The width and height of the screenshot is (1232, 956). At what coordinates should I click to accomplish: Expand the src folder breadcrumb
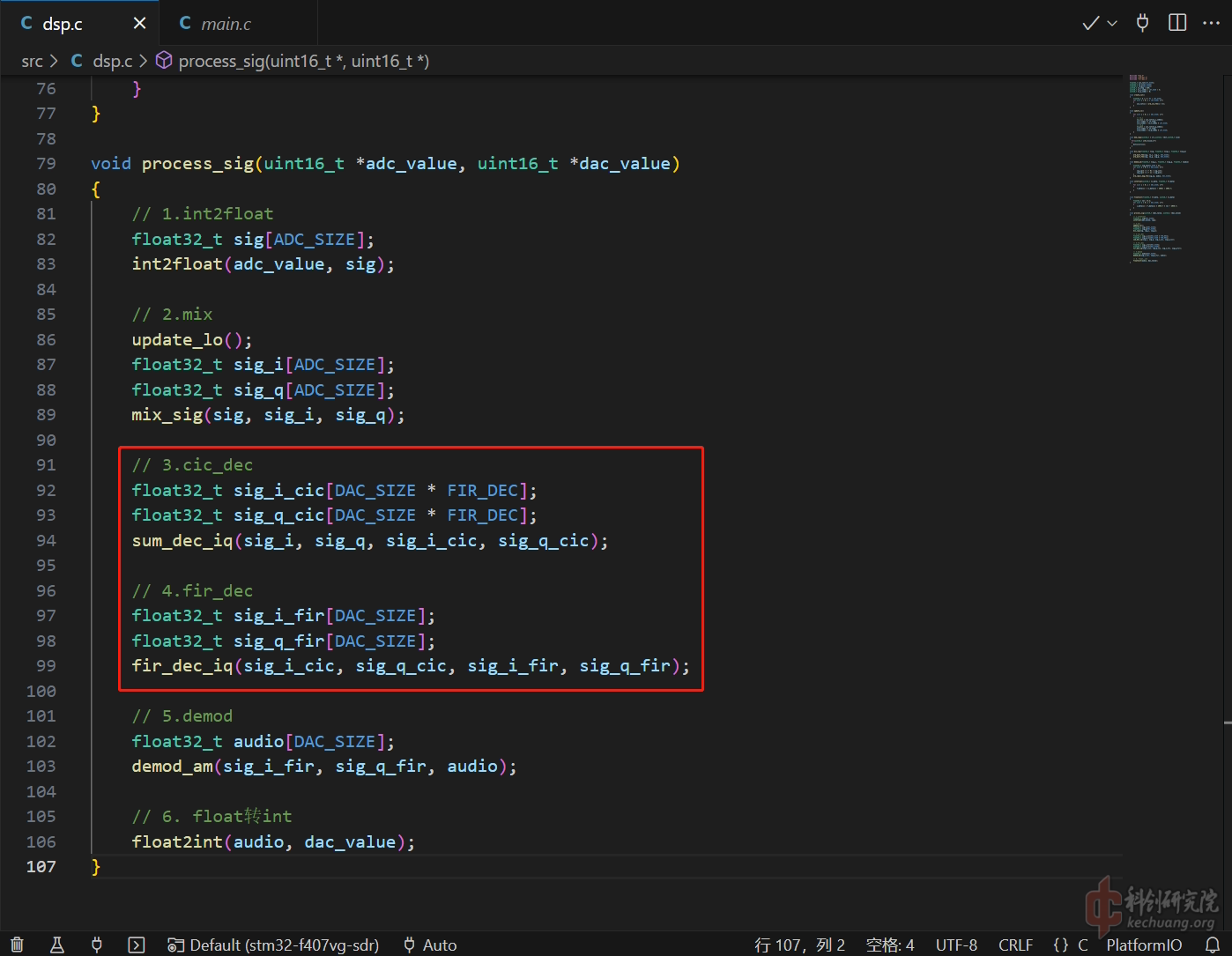tap(32, 61)
